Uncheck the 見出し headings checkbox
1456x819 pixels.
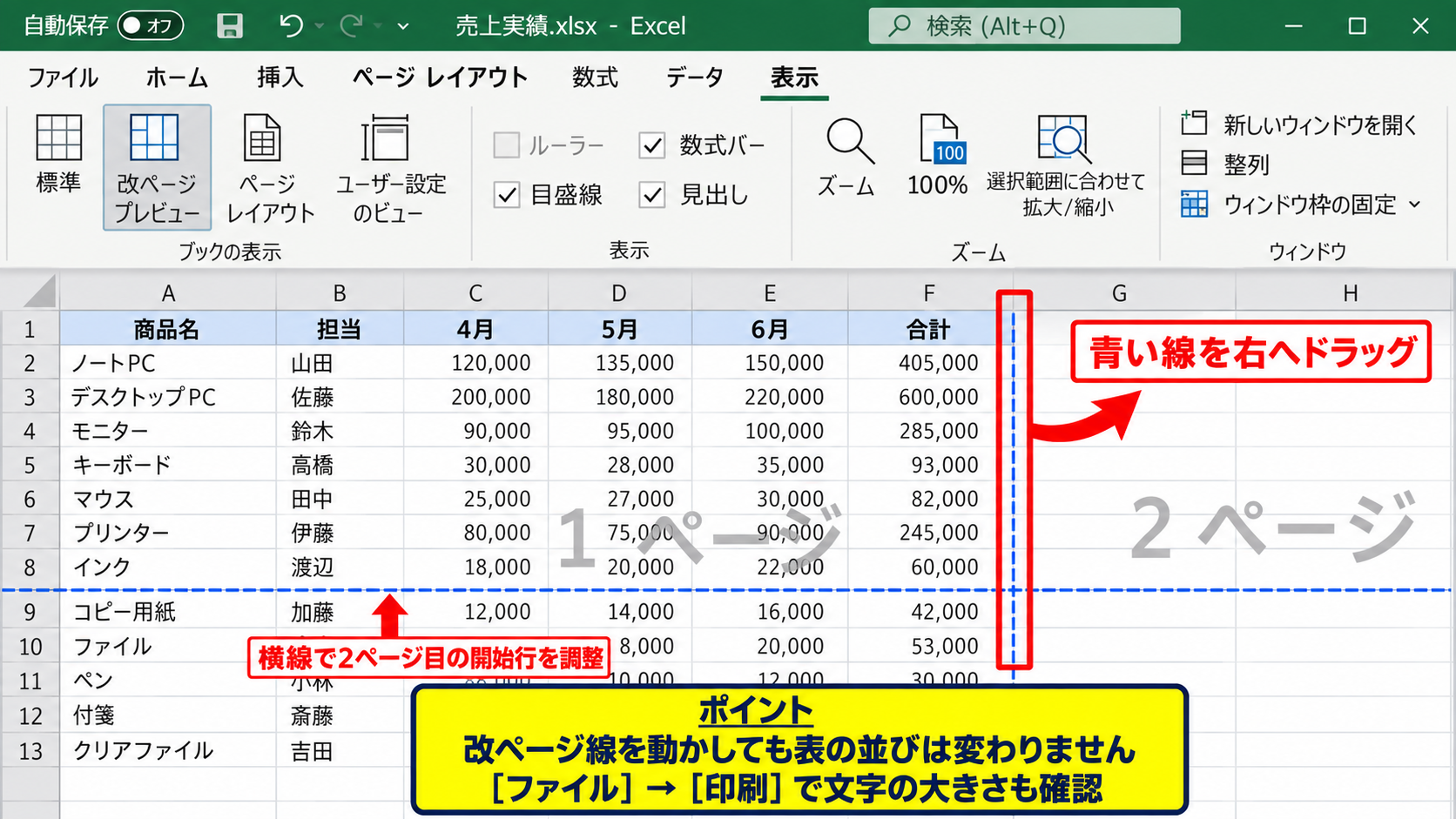[652, 194]
